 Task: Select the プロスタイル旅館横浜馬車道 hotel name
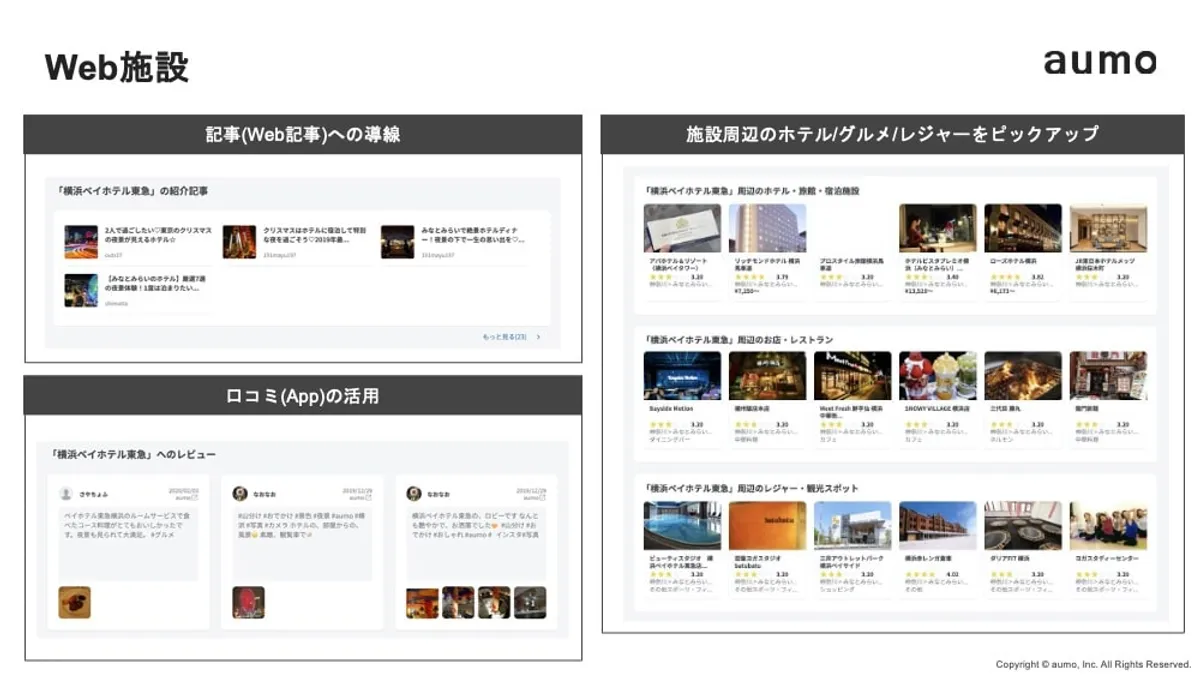852,264
